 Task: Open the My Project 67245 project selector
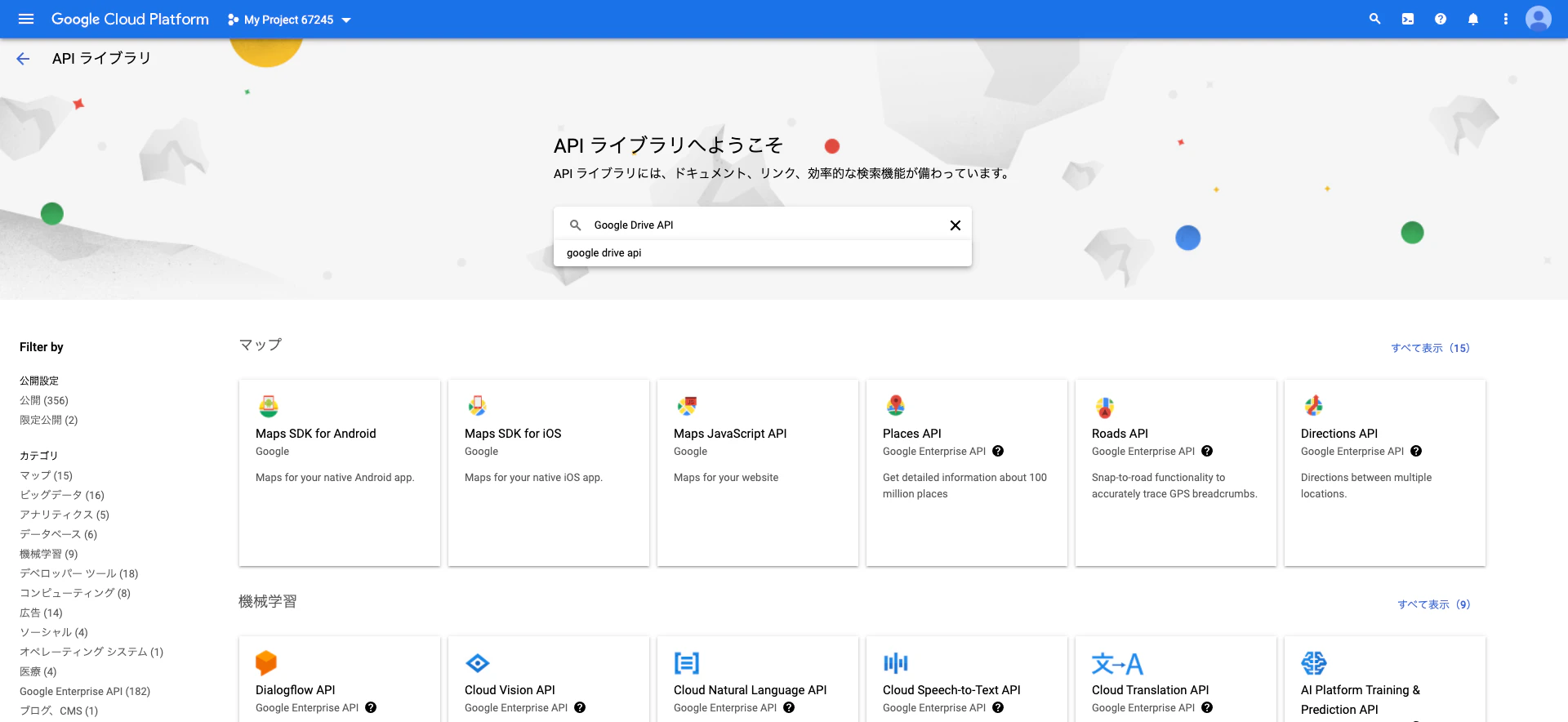tap(289, 20)
